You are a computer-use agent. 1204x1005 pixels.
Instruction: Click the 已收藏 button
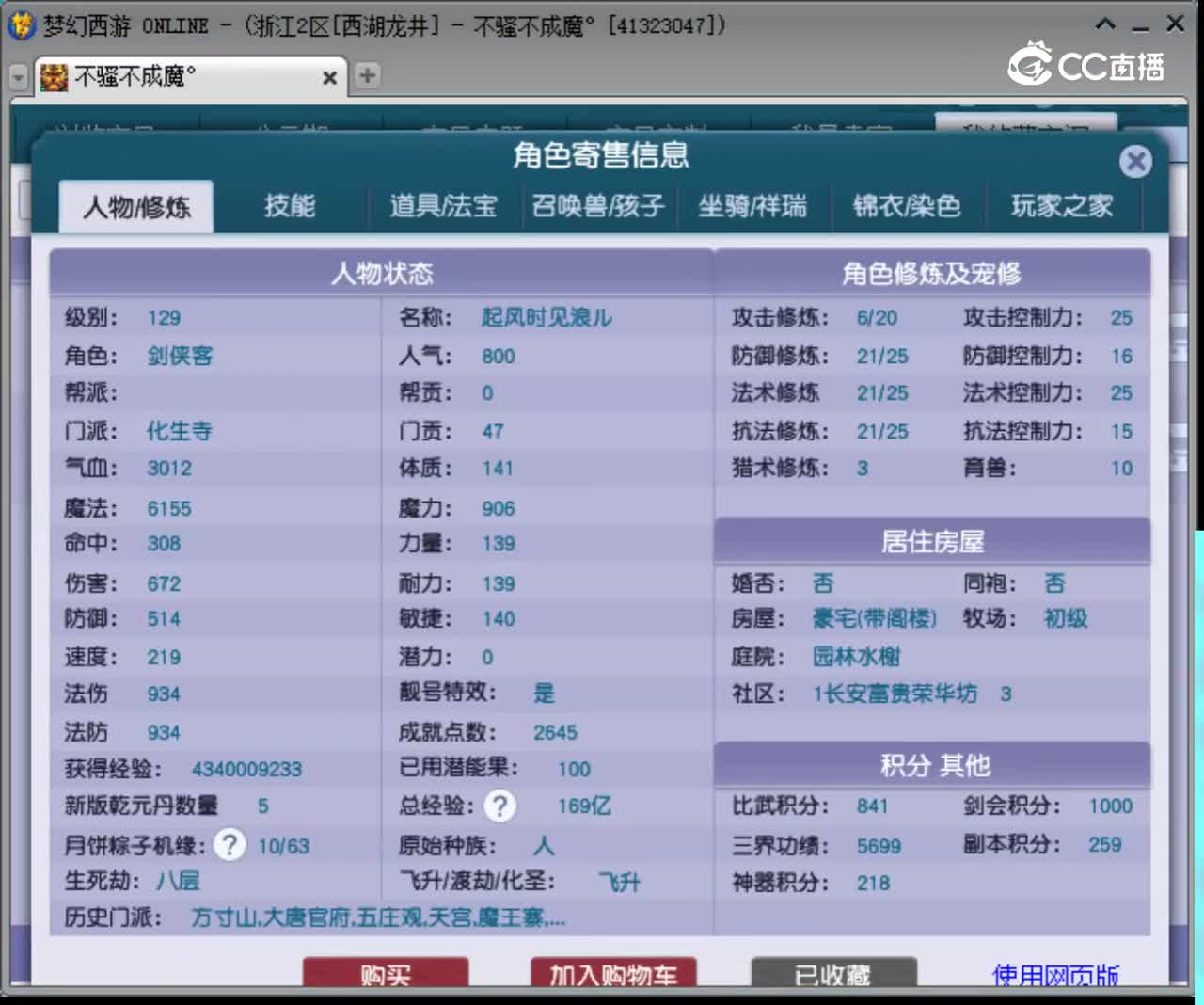point(833,974)
